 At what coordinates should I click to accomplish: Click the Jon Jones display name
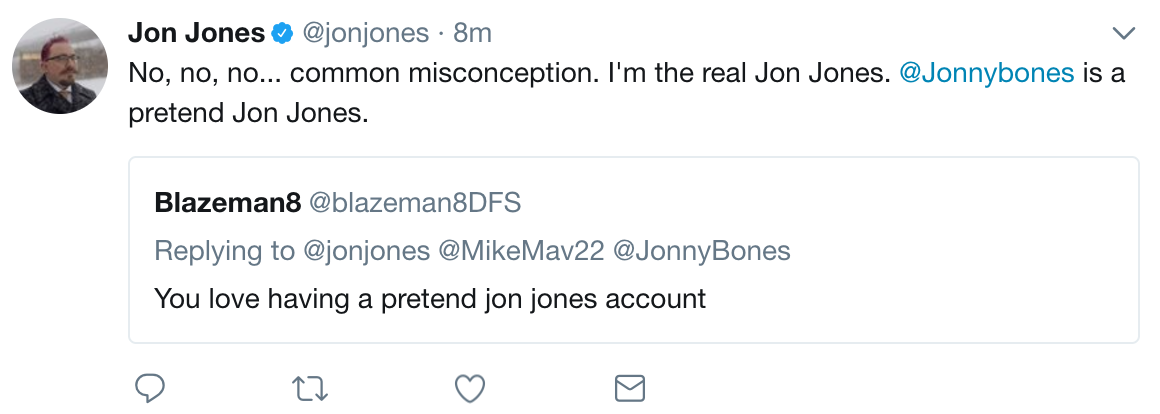point(197,33)
